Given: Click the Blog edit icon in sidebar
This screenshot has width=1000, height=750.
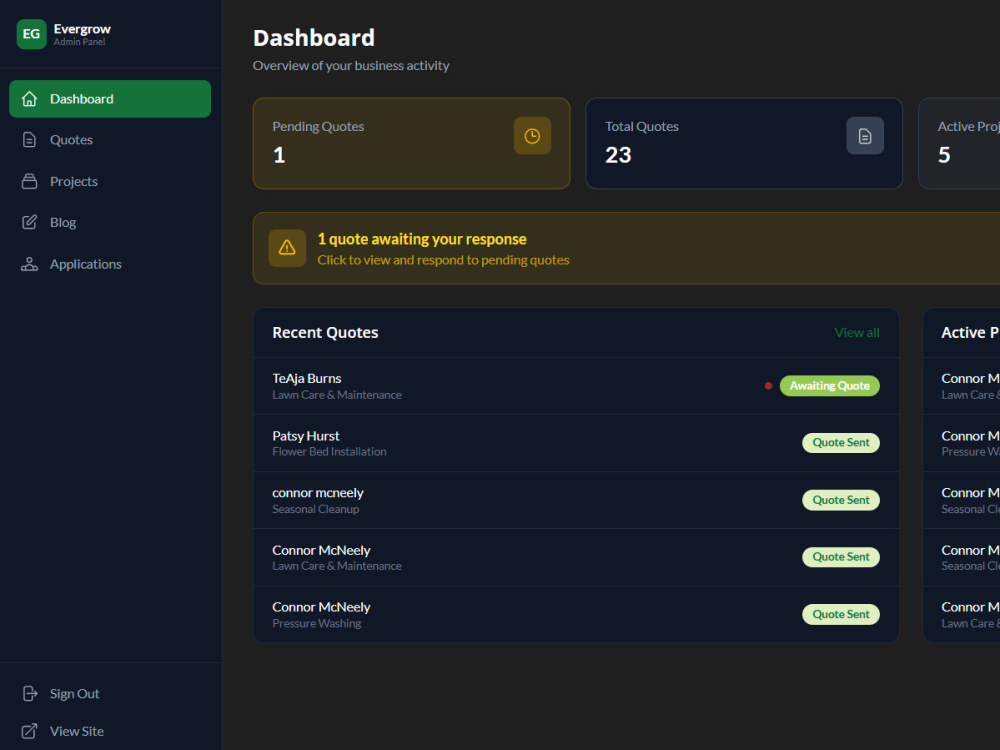Looking at the screenshot, I should coord(29,222).
